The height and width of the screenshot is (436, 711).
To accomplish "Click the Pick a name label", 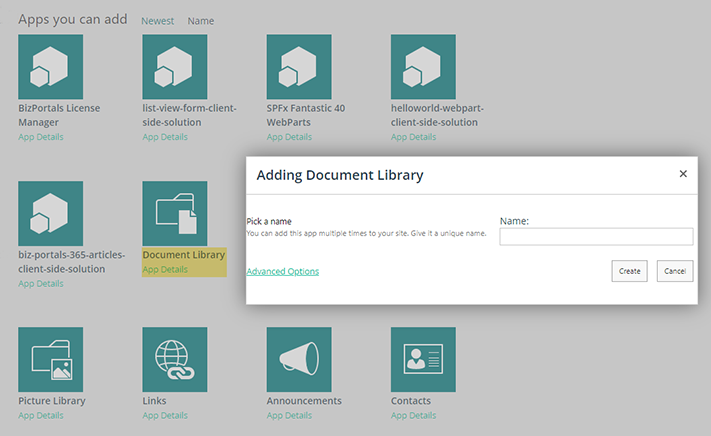I will tap(269, 221).
